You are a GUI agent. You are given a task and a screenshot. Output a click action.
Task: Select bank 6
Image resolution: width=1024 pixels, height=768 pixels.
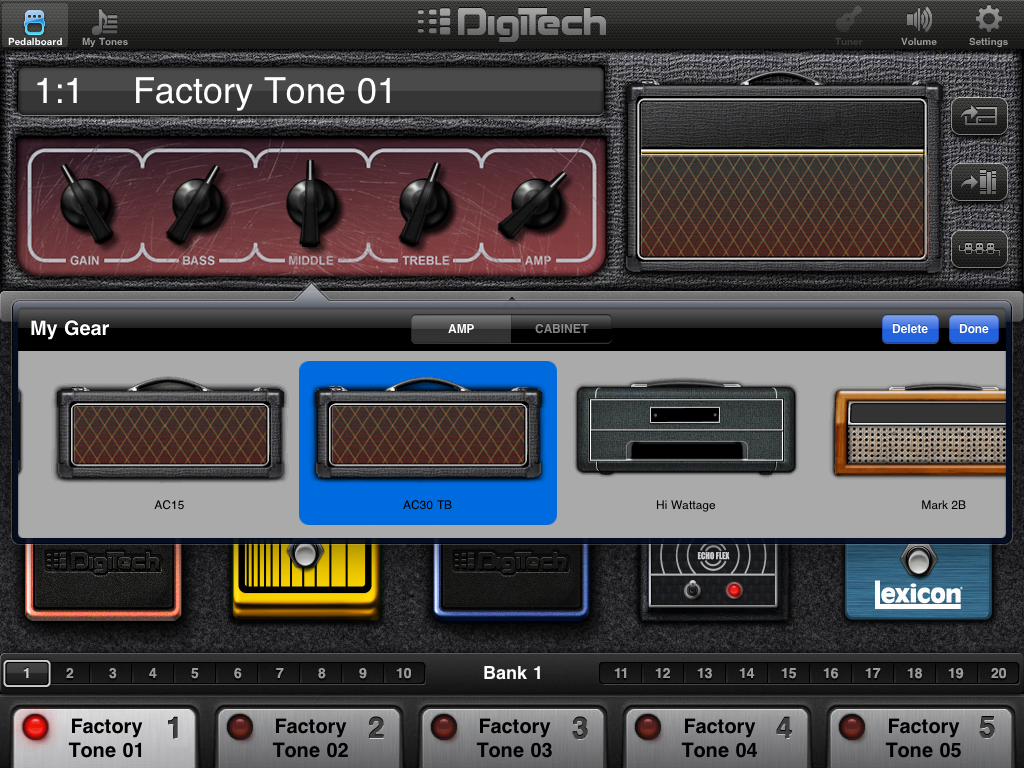point(238,673)
